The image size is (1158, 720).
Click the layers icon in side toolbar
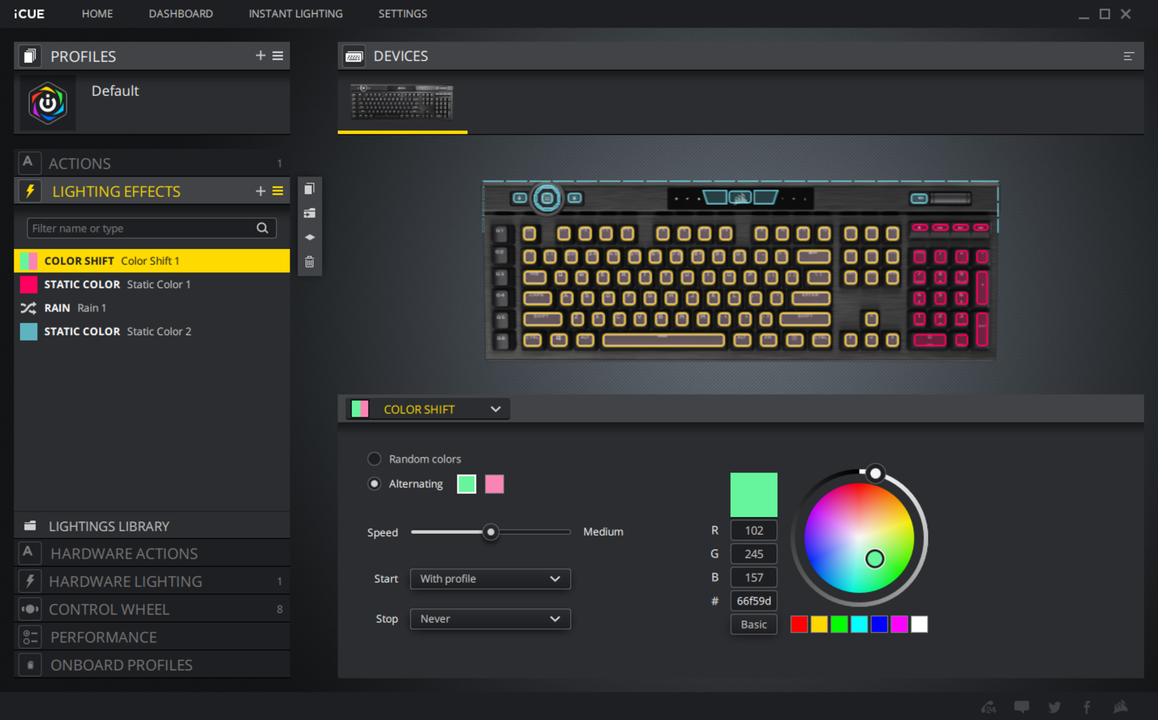coord(309,237)
